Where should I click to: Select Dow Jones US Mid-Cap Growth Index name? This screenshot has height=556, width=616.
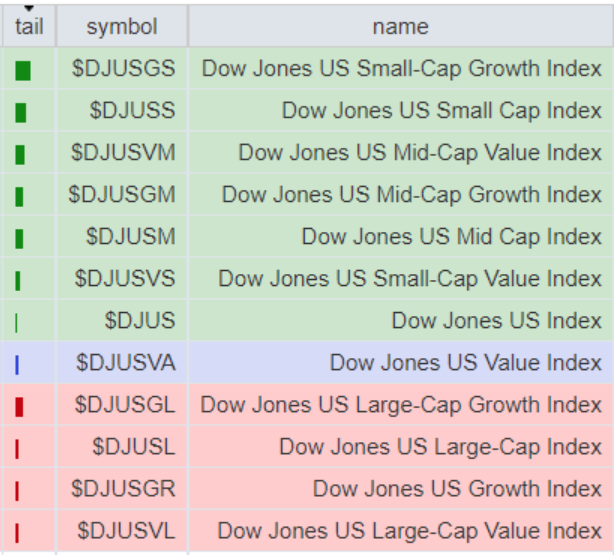pos(411,195)
